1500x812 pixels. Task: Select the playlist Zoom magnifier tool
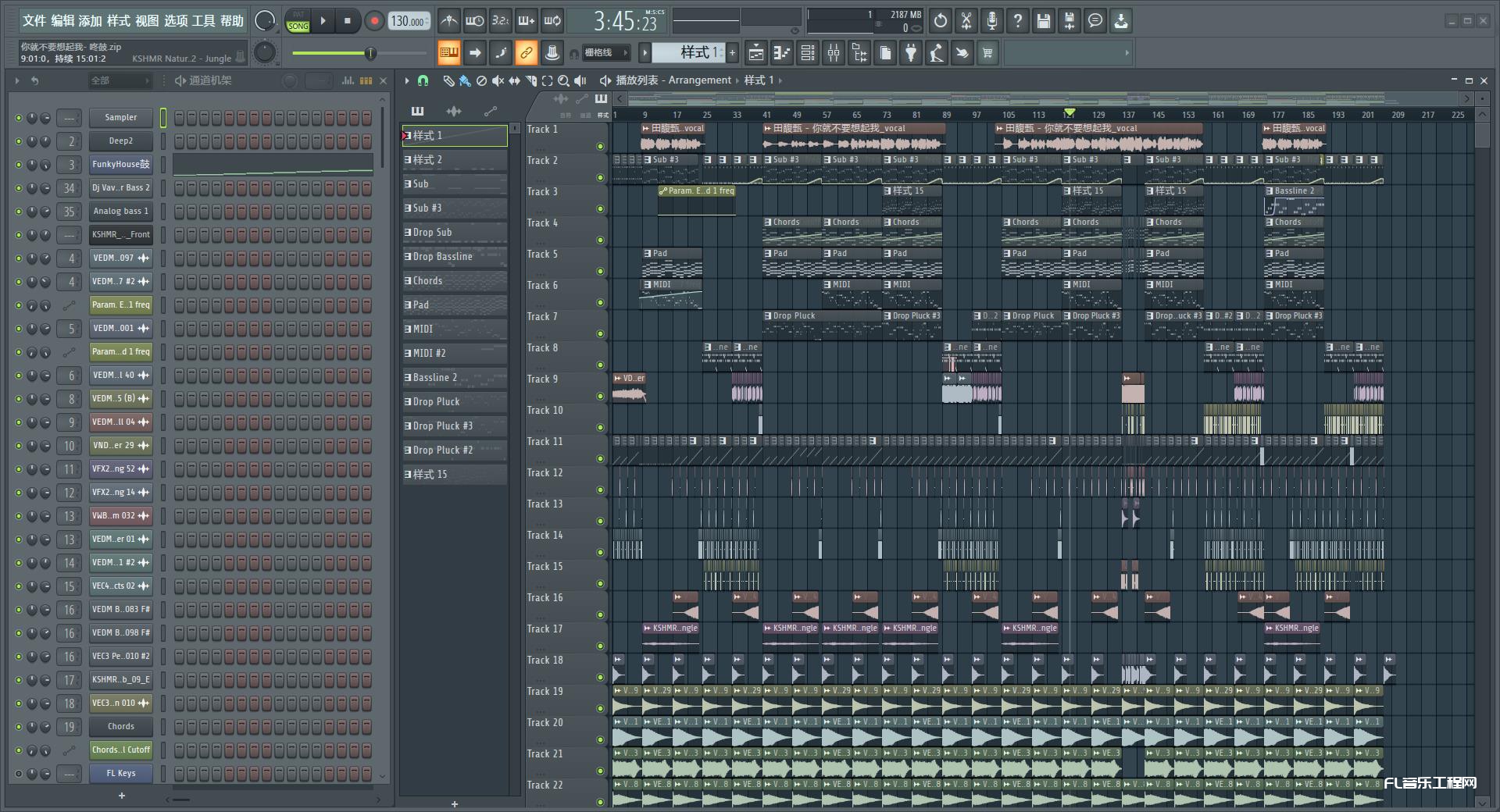pyautogui.click(x=563, y=80)
